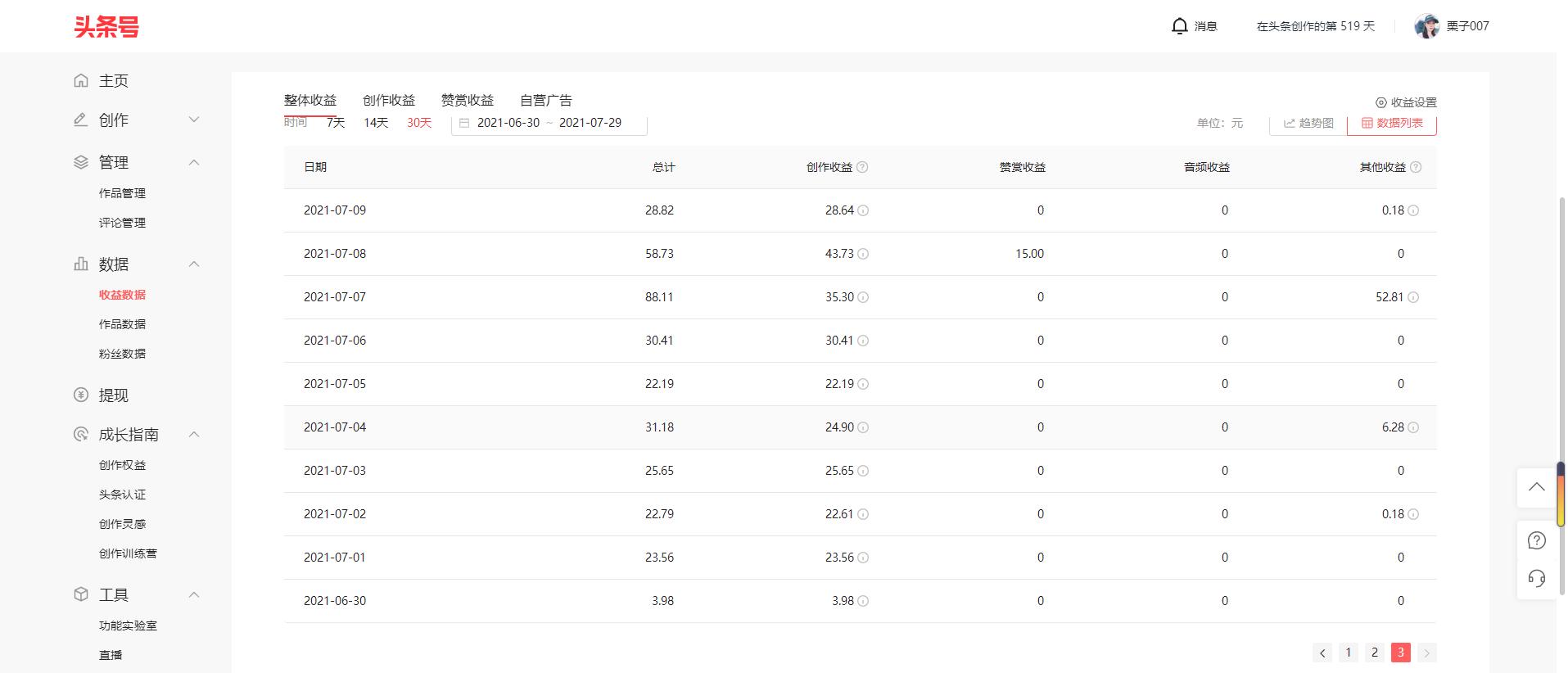Viewport: 1568px width, 673px height.
Task: Open 作品数据 in sidebar
Action: coord(122,324)
